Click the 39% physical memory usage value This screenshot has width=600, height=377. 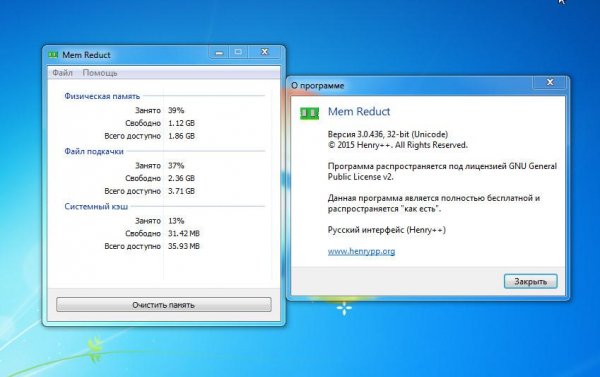click(x=176, y=110)
